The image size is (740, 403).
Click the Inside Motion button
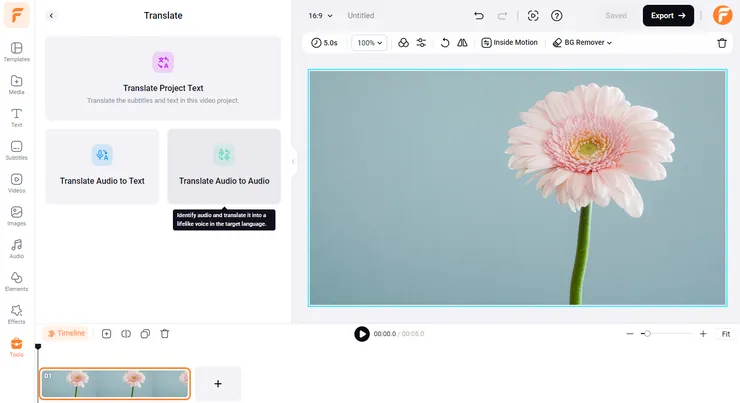click(x=510, y=43)
